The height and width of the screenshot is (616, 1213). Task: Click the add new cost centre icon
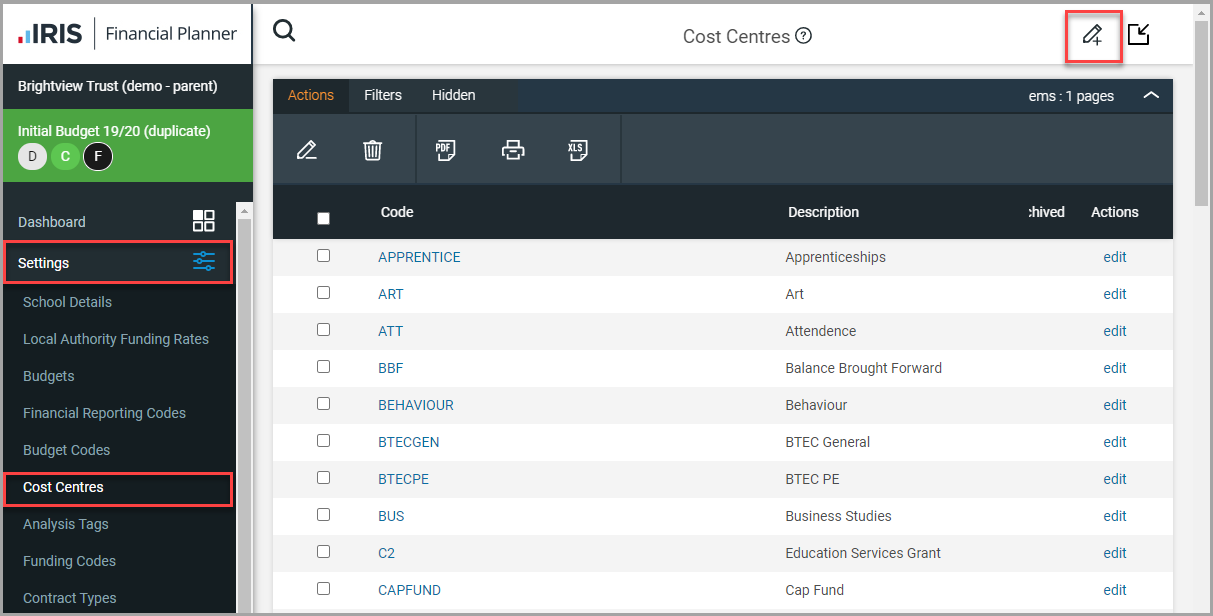(1092, 36)
